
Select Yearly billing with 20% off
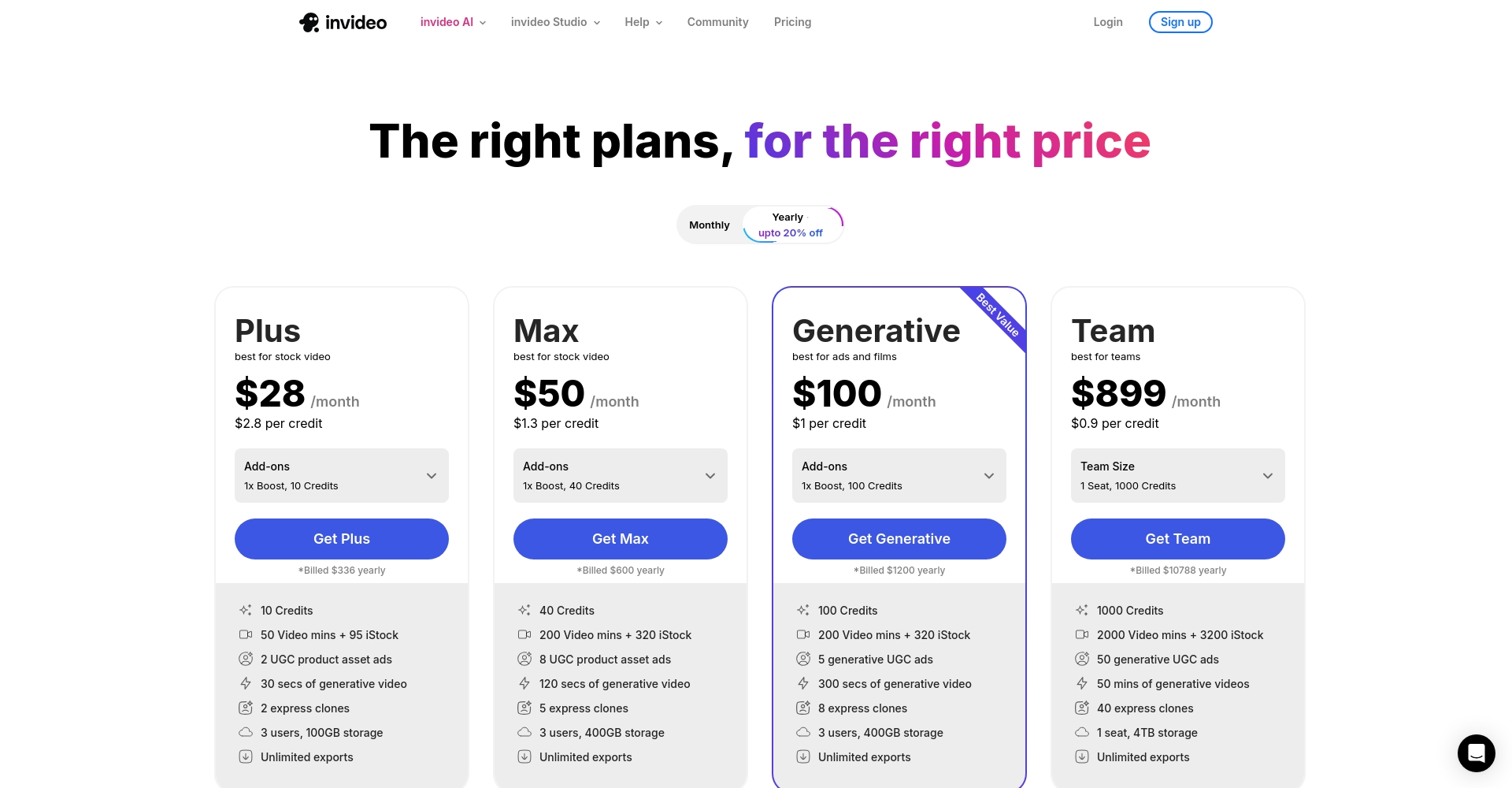click(x=791, y=225)
